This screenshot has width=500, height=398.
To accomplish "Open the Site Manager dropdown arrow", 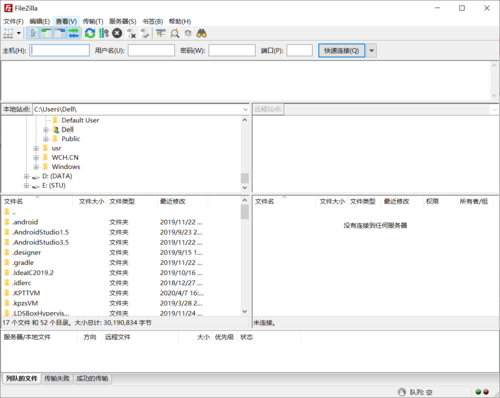I will tap(19, 33).
